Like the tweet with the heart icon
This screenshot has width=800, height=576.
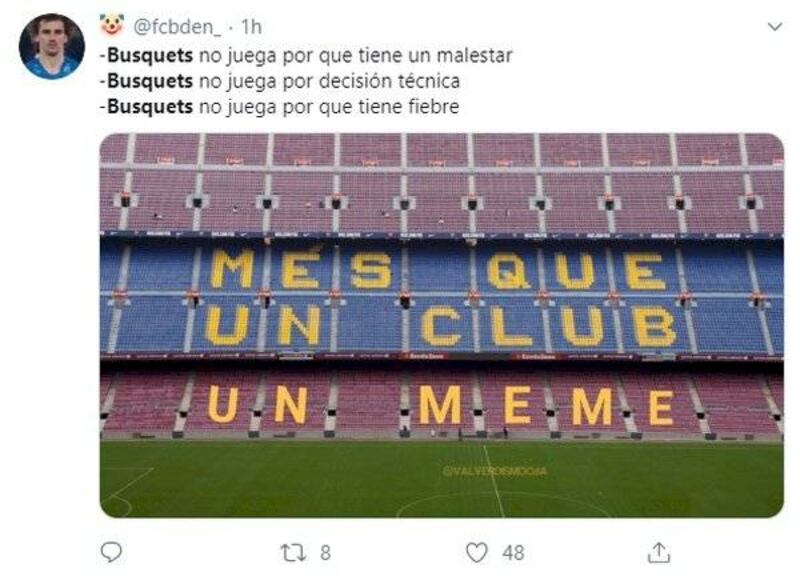click(x=477, y=553)
